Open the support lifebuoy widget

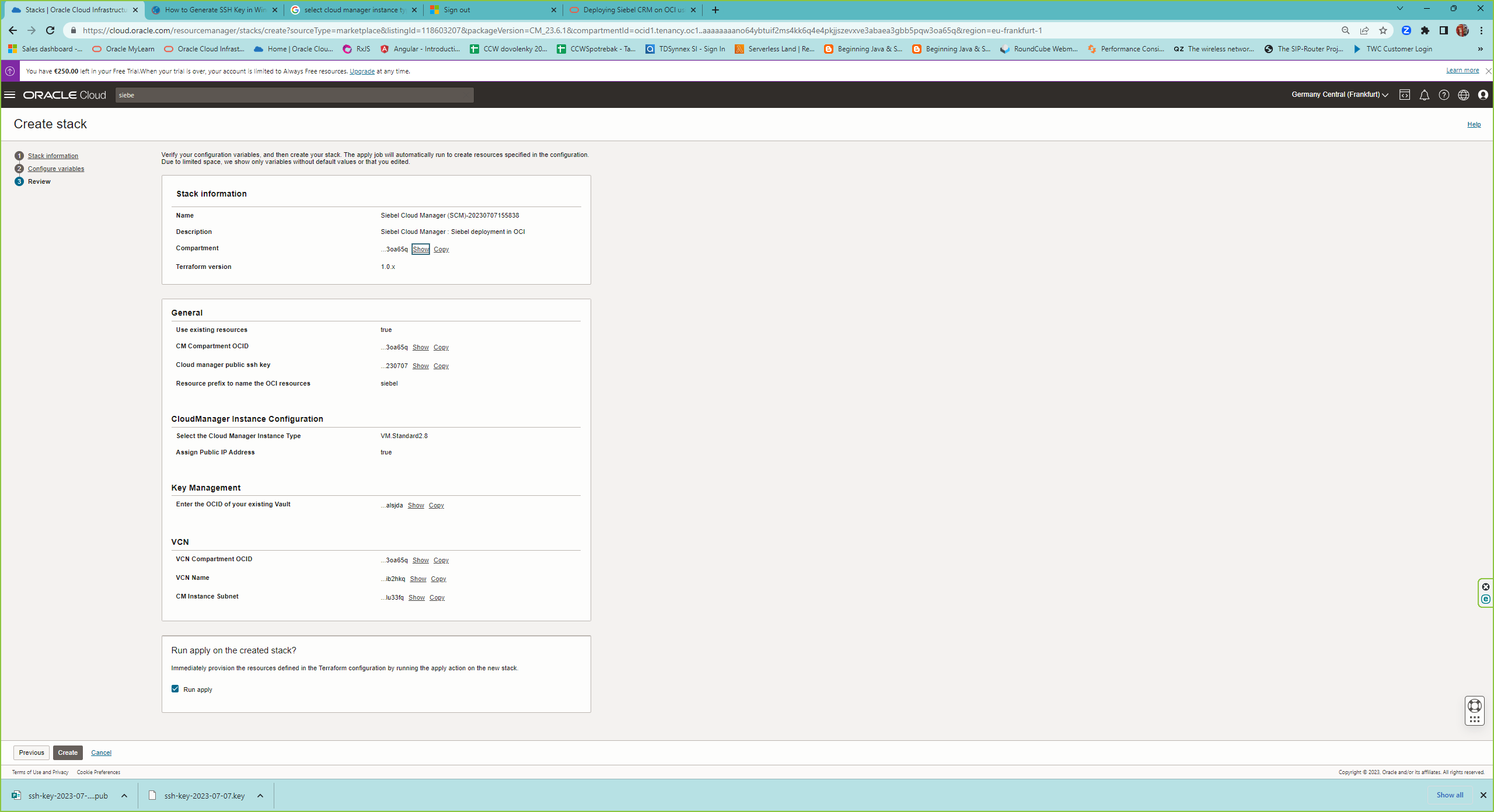point(1475,706)
